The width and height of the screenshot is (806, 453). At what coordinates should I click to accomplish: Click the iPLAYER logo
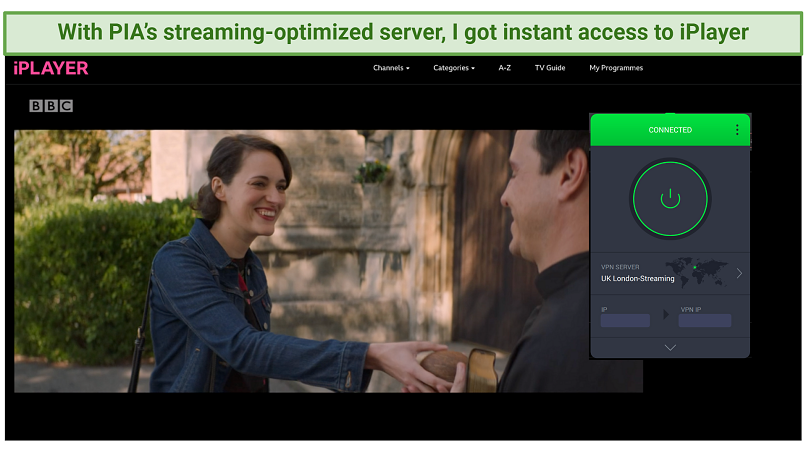[51, 68]
